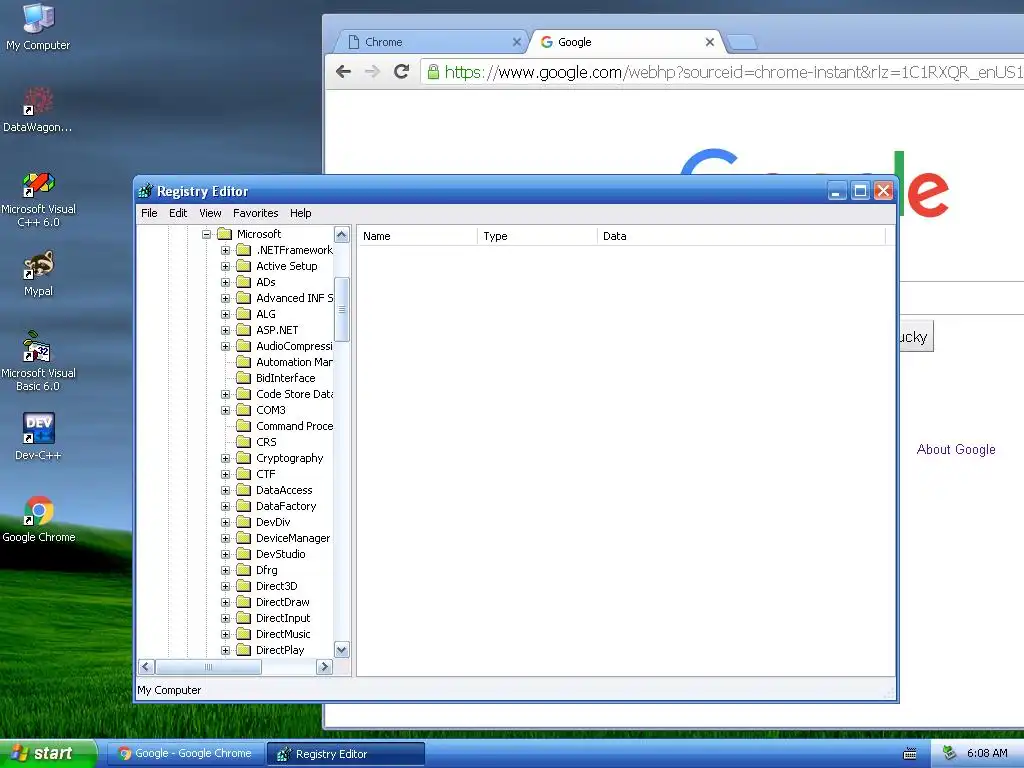Launch the Mypal browser shortcut
The height and width of the screenshot is (768, 1024).
click(38, 273)
